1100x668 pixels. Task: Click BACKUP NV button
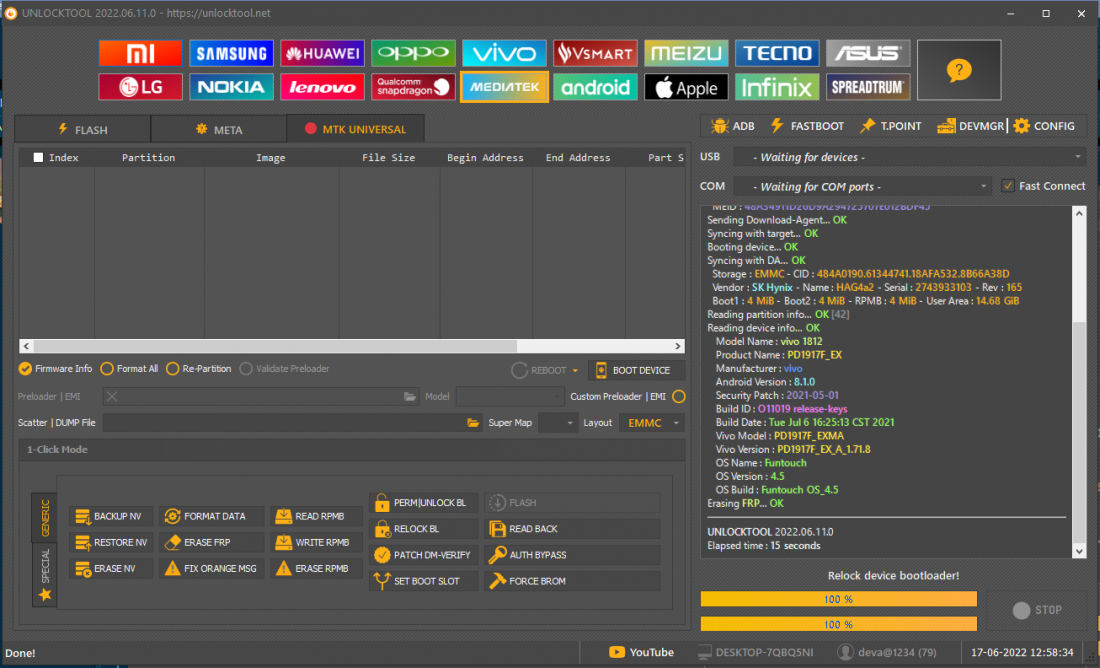[x=112, y=516]
